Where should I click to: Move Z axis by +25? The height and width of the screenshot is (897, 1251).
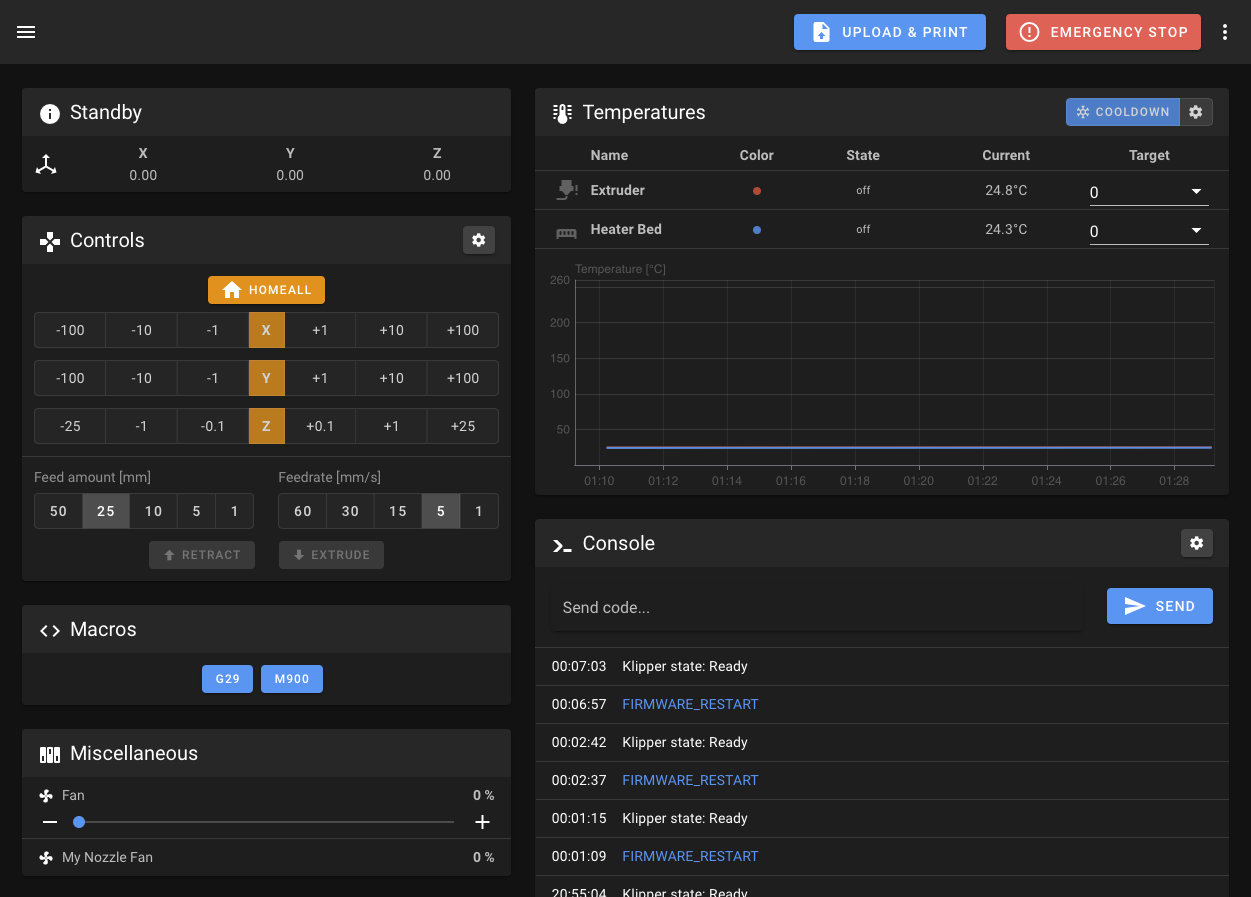click(x=463, y=426)
